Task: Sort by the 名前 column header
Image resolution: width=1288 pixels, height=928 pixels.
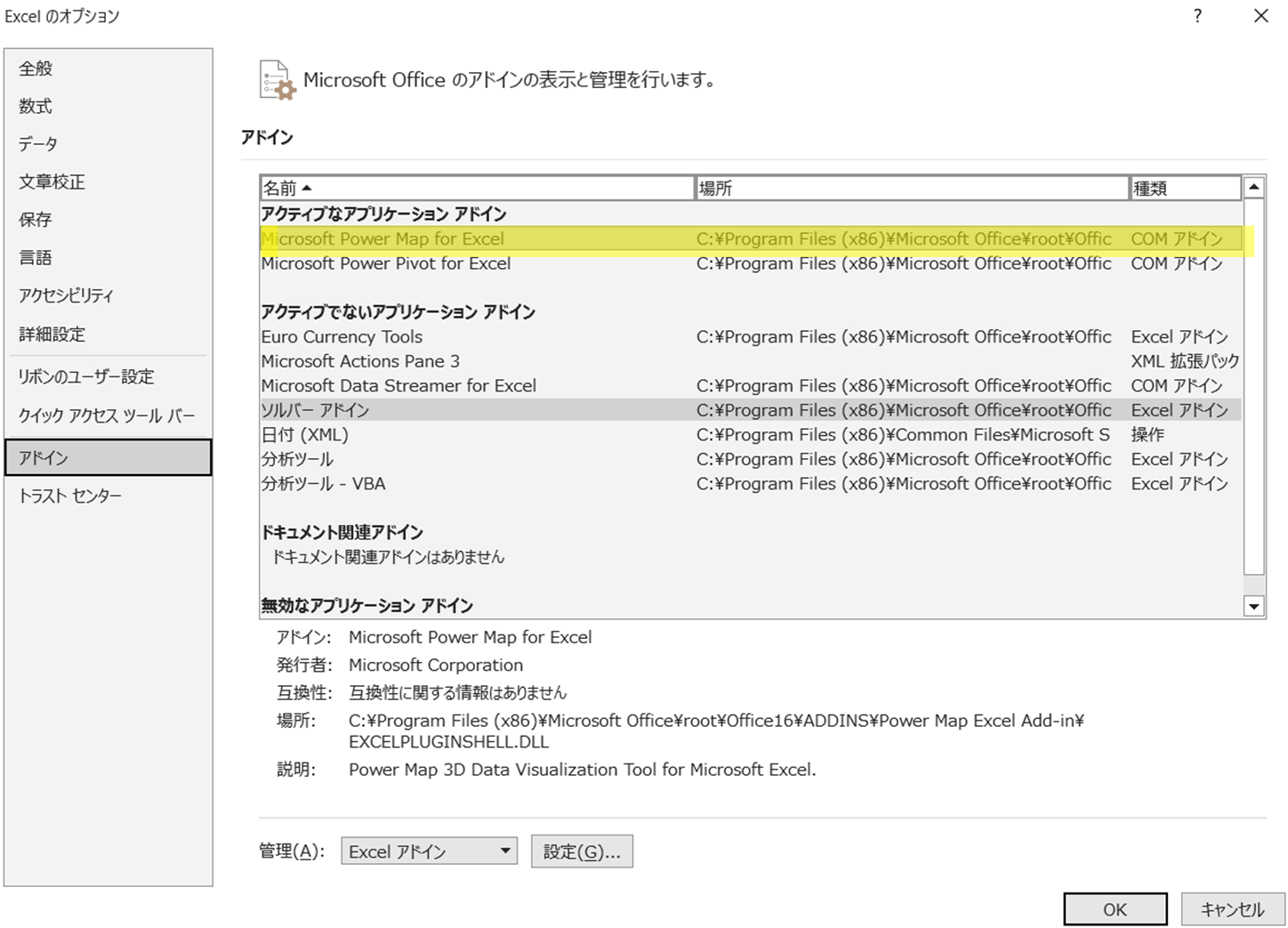Action: click(x=476, y=188)
